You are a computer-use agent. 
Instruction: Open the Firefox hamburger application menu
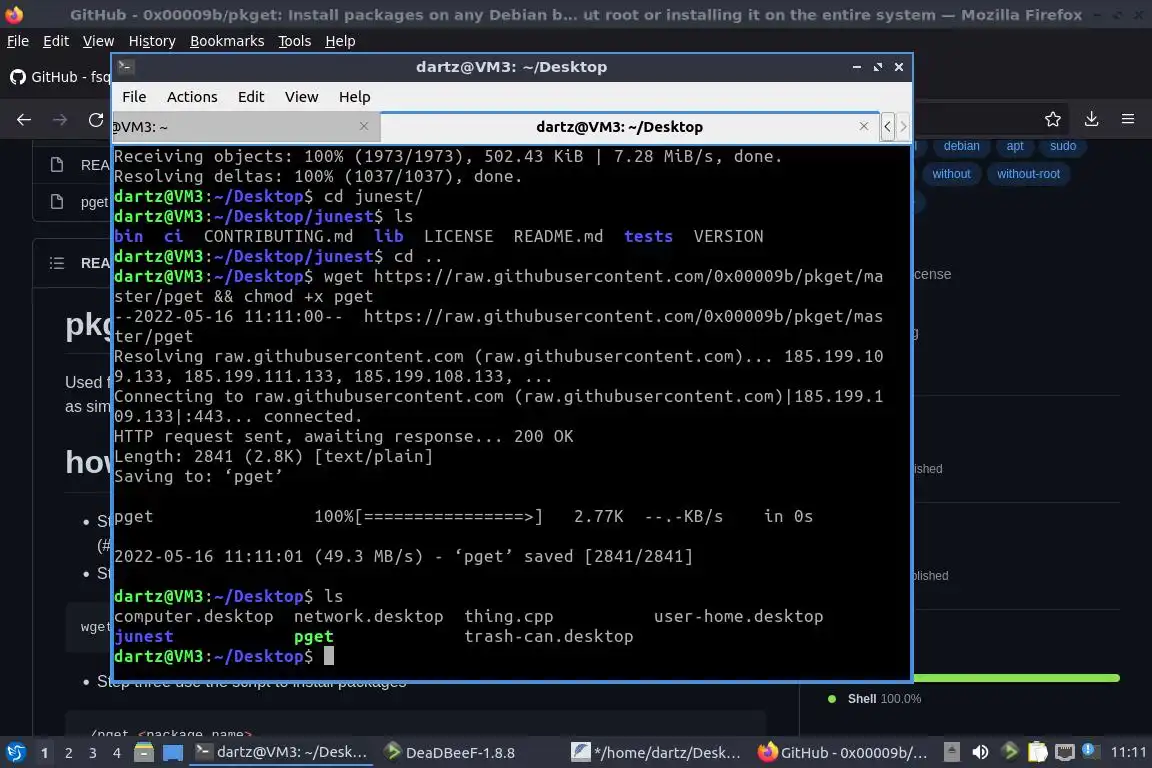(x=1128, y=119)
